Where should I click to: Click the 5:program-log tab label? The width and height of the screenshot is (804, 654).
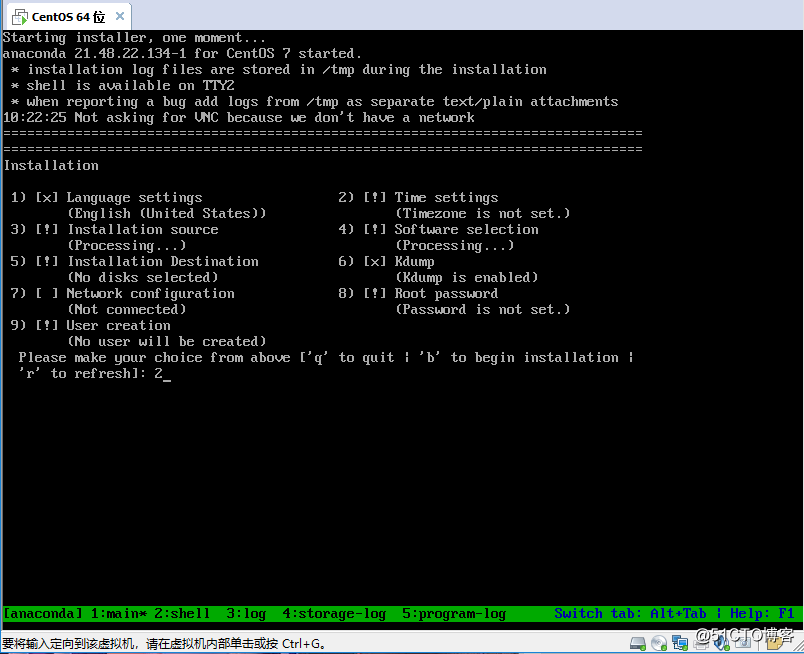(x=454, y=614)
